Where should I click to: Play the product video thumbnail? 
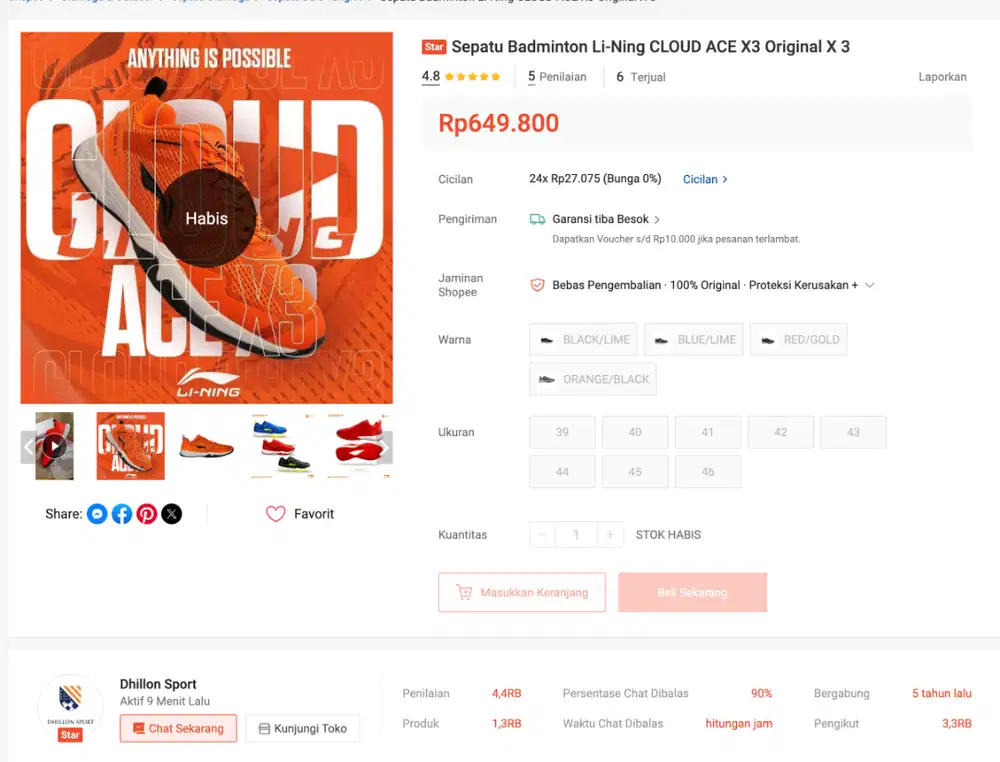pyautogui.click(x=54, y=446)
